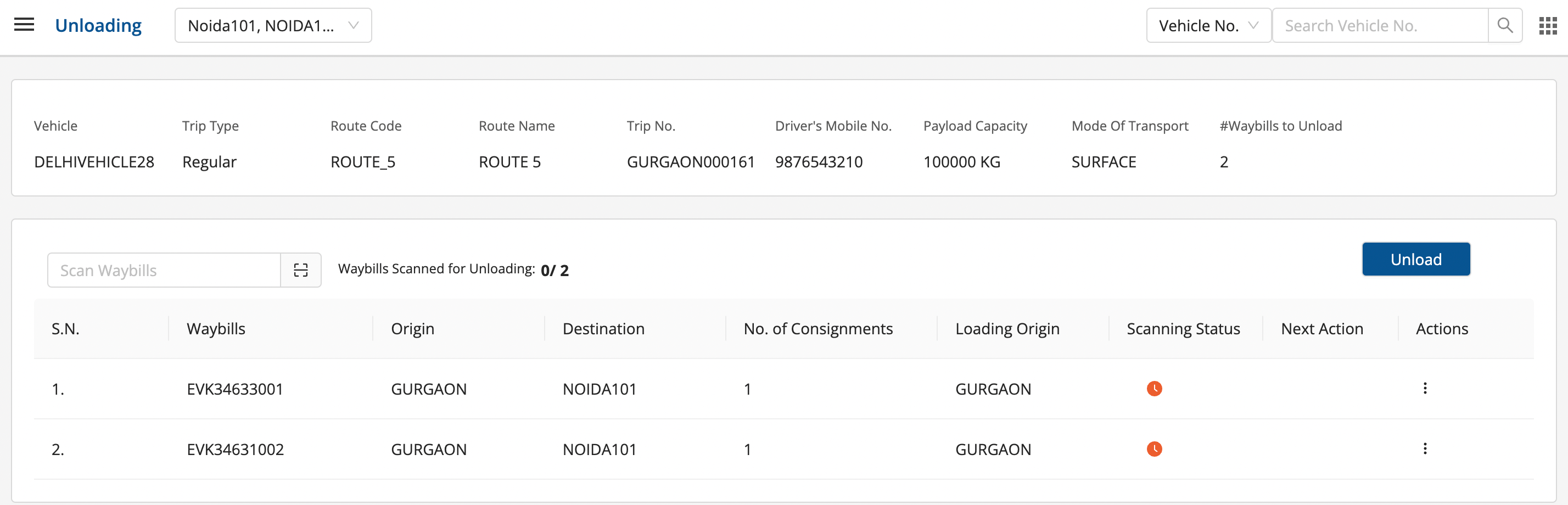
Task: Open the hamburger navigation menu
Action: pos(24,25)
